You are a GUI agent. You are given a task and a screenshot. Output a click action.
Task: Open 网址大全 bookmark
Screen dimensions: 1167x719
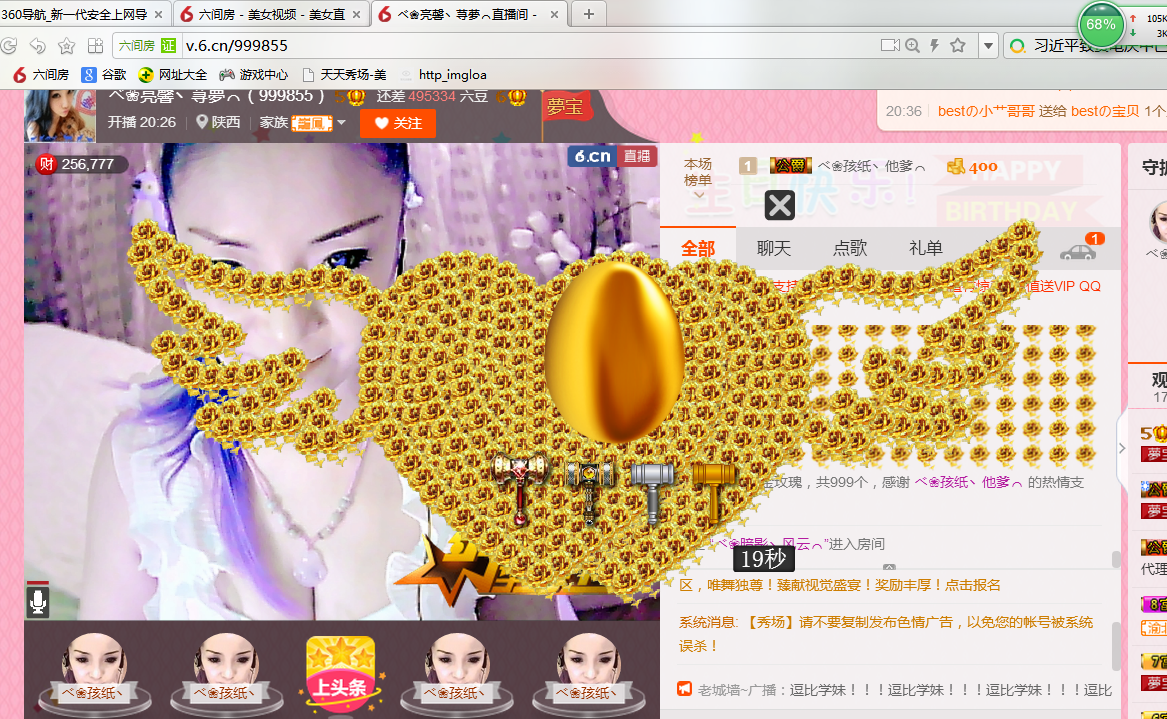173,74
